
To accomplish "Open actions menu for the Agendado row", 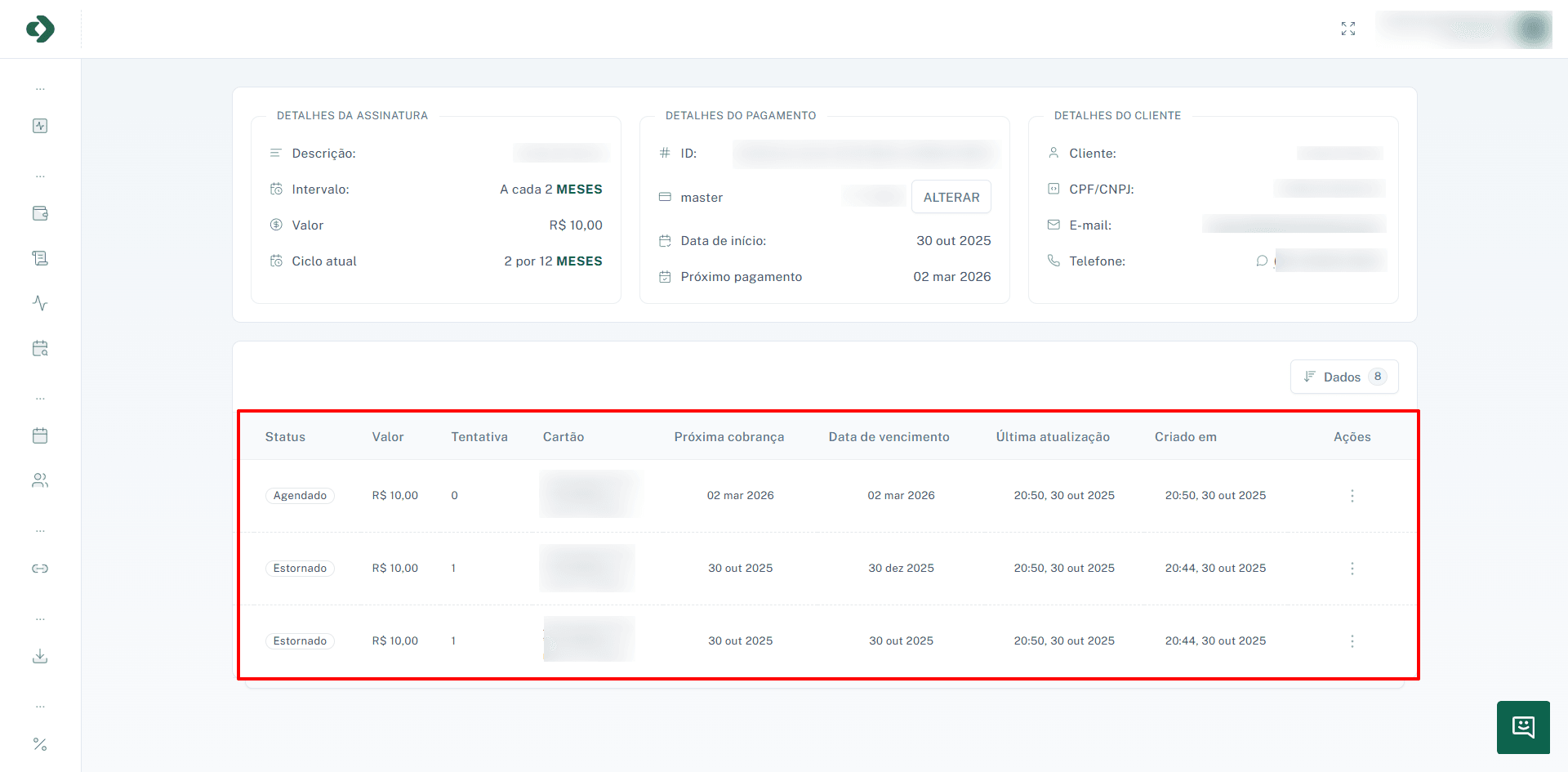I will (1352, 496).
